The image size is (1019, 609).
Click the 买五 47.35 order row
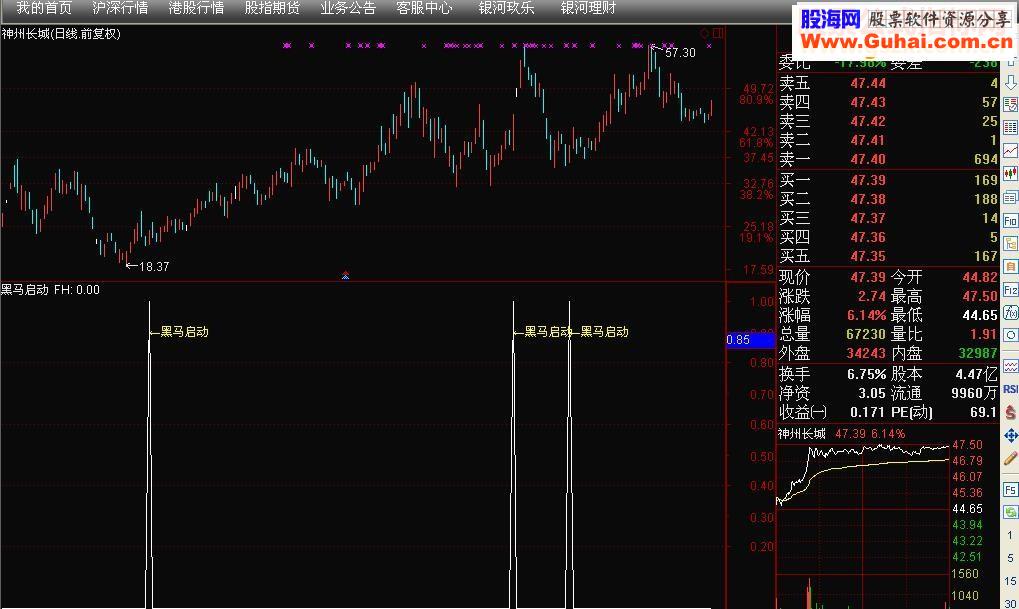888,256
